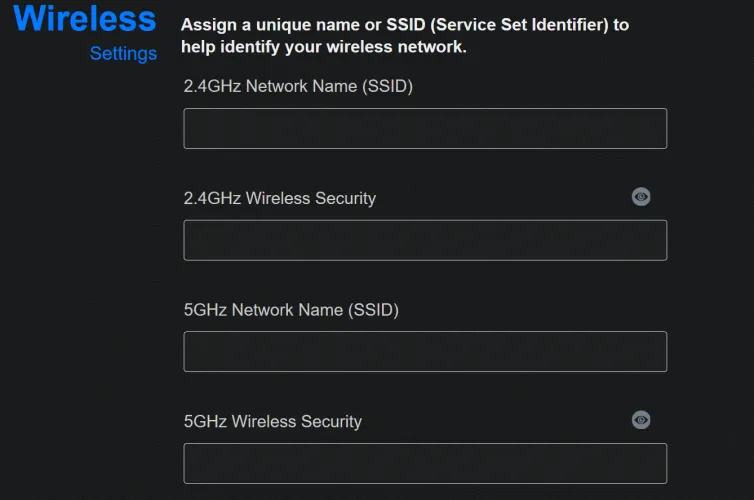Image resolution: width=754 pixels, height=500 pixels.
Task: Focus the 5GHz Wireless Security field
Action: click(x=425, y=463)
